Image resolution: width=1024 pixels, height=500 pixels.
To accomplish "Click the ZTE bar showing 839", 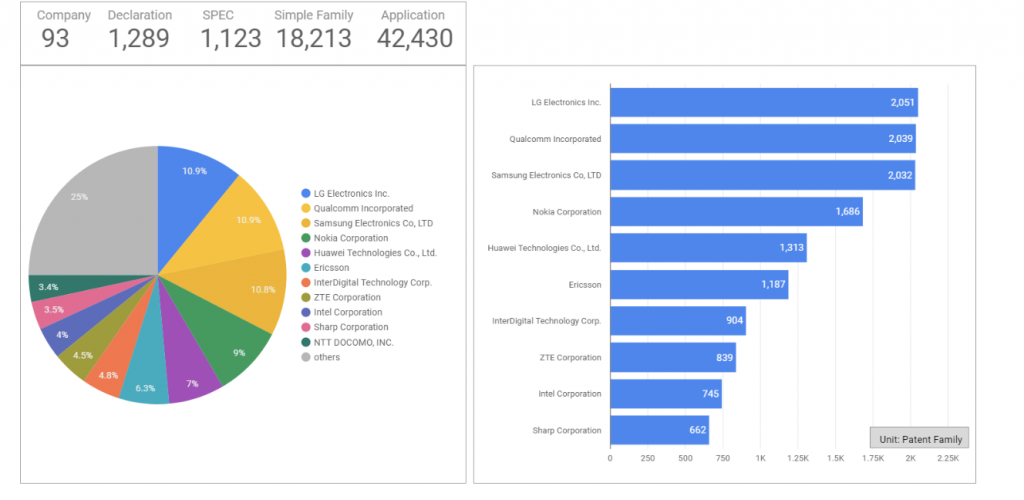I will (673, 358).
